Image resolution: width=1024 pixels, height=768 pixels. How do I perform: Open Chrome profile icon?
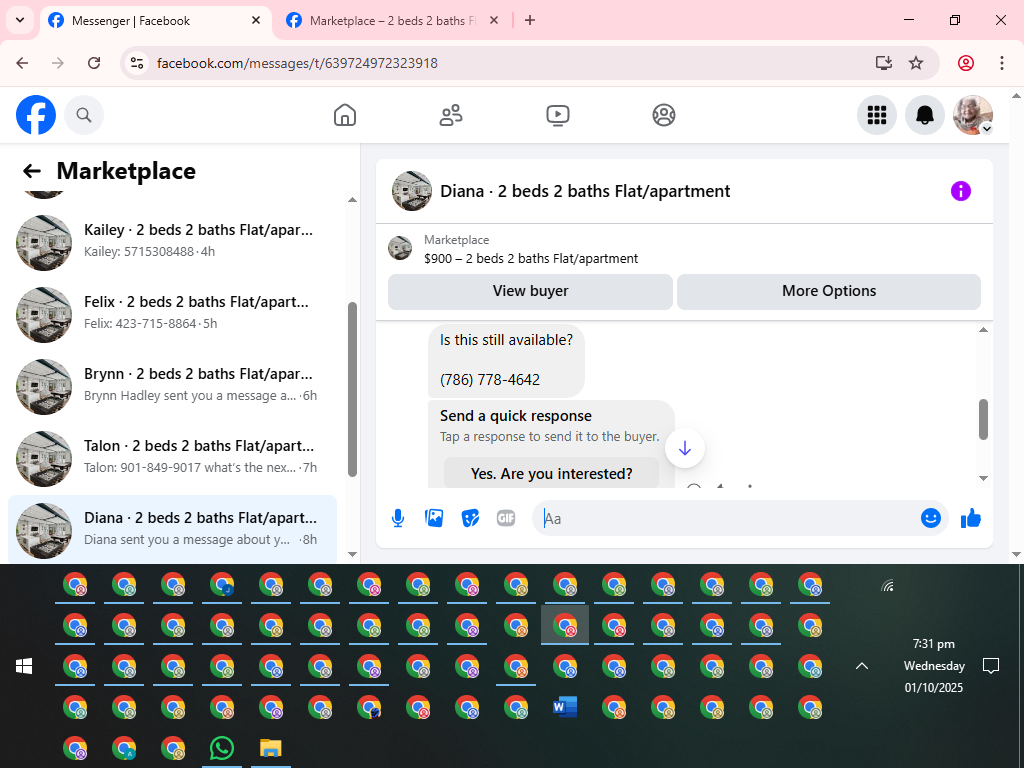pos(966,63)
